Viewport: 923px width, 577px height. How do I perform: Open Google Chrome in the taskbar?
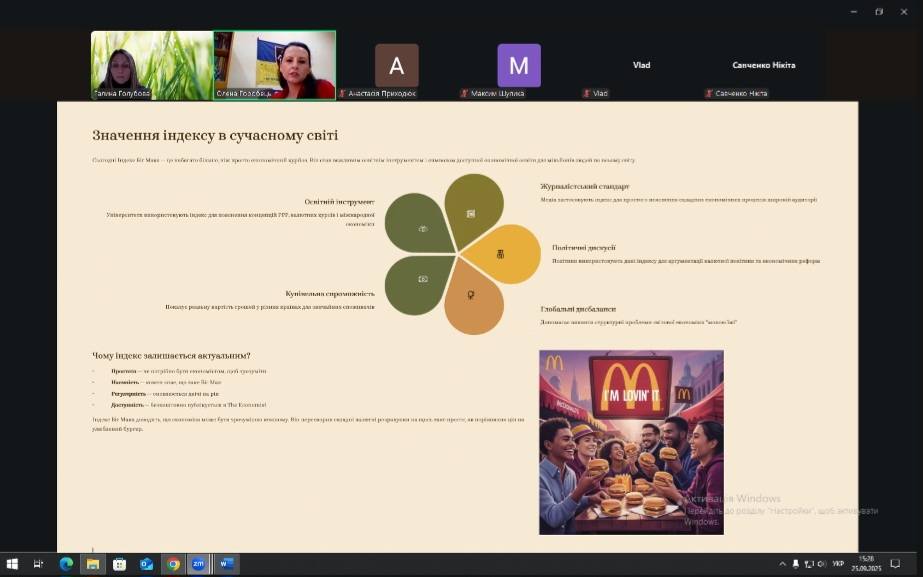173,564
